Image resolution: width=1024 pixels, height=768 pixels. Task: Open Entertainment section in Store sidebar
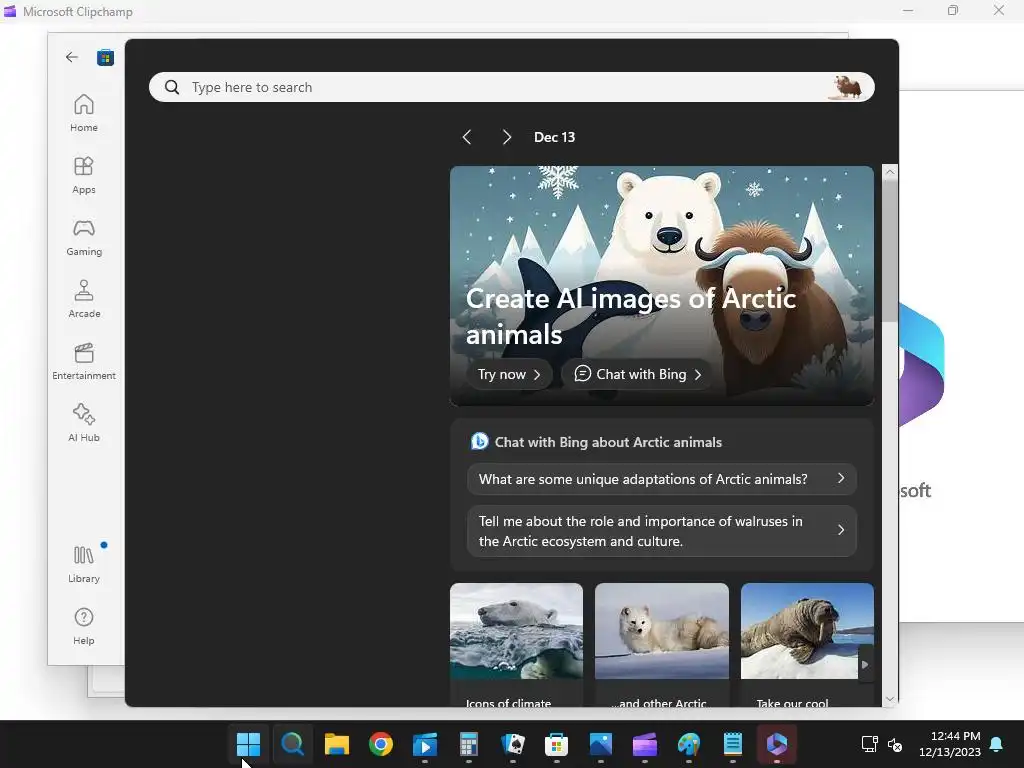(84, 361)
